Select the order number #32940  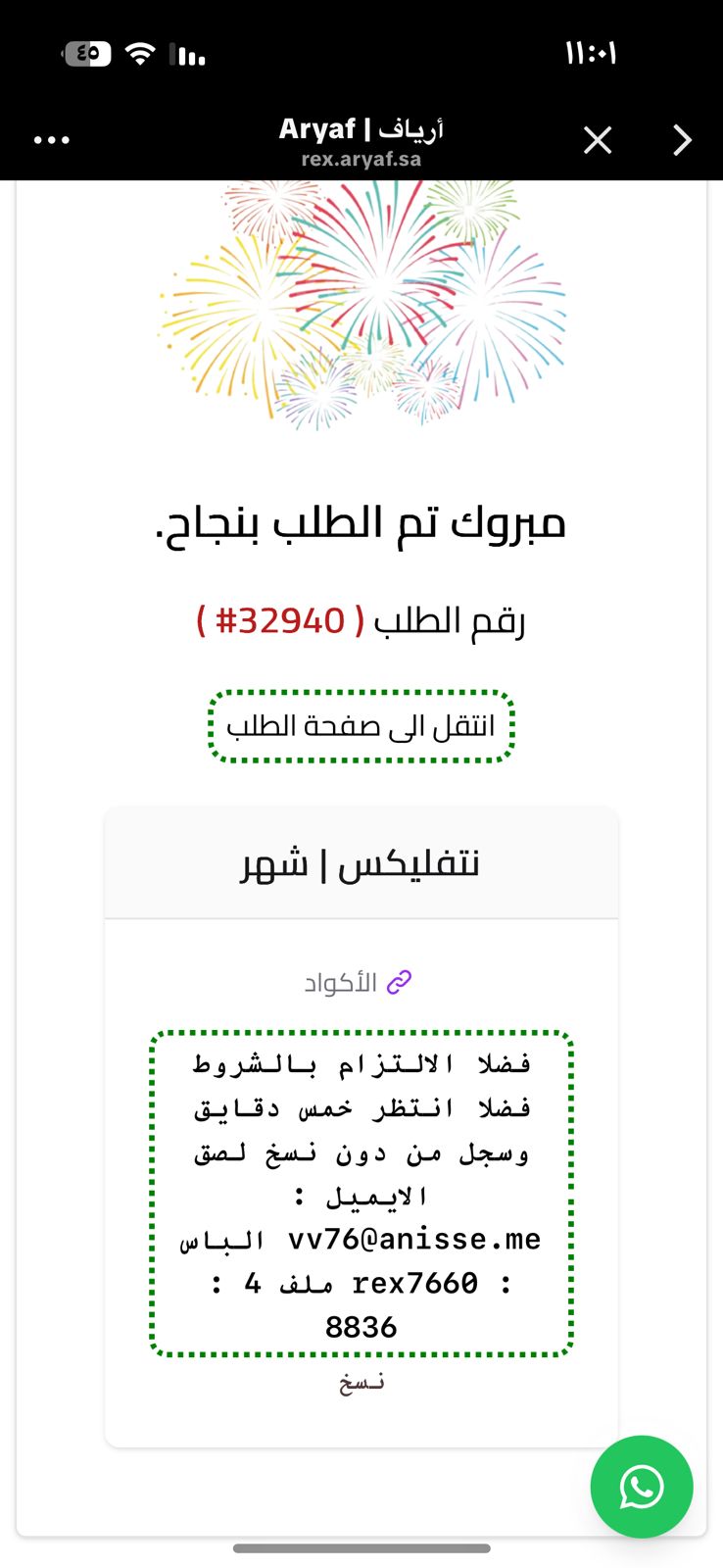(x=280, y=620)
